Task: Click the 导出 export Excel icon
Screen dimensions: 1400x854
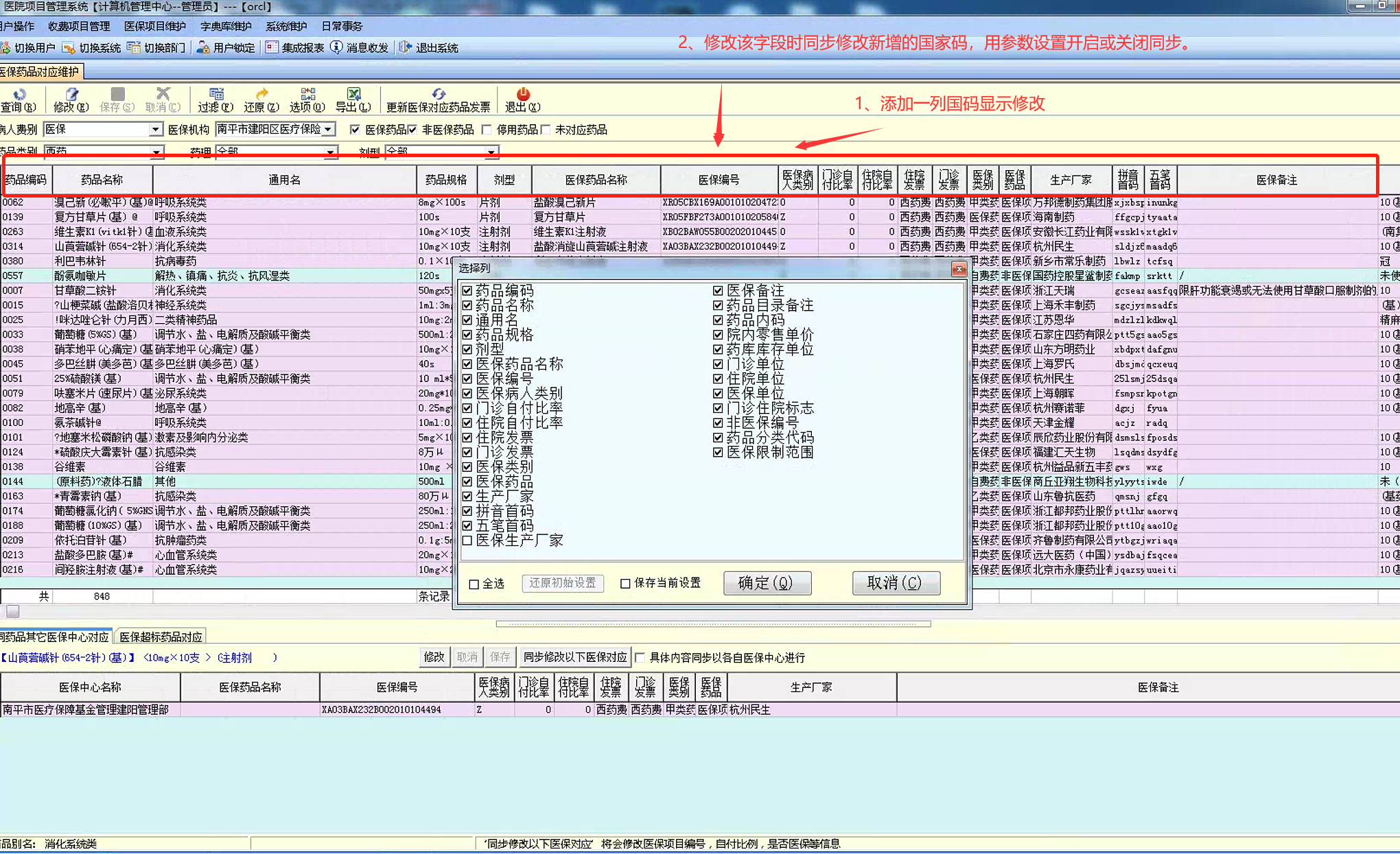Action: coord(353,95)
